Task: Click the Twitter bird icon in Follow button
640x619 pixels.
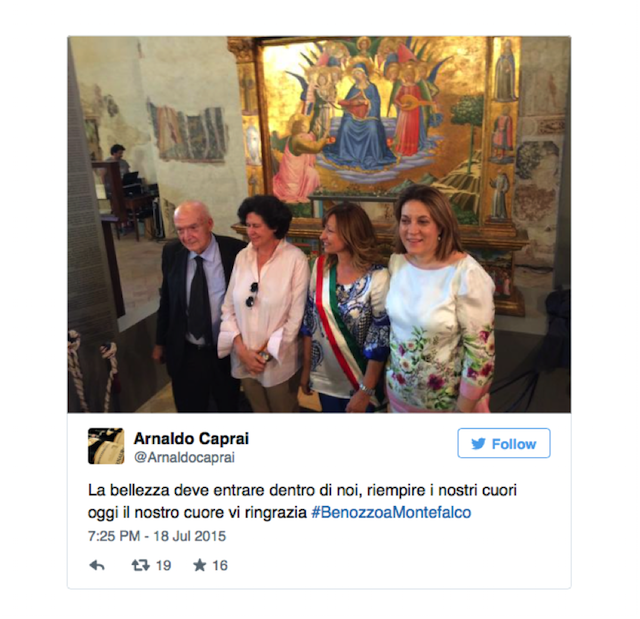Action: click(x=478, y=444)
